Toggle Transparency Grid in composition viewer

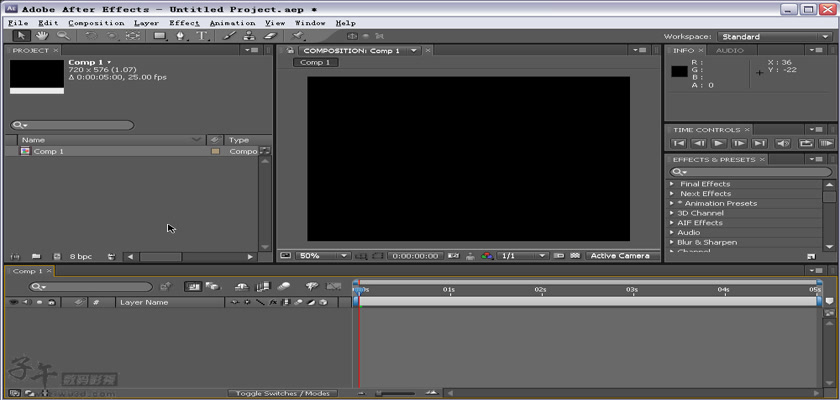(x=575, y=256)
